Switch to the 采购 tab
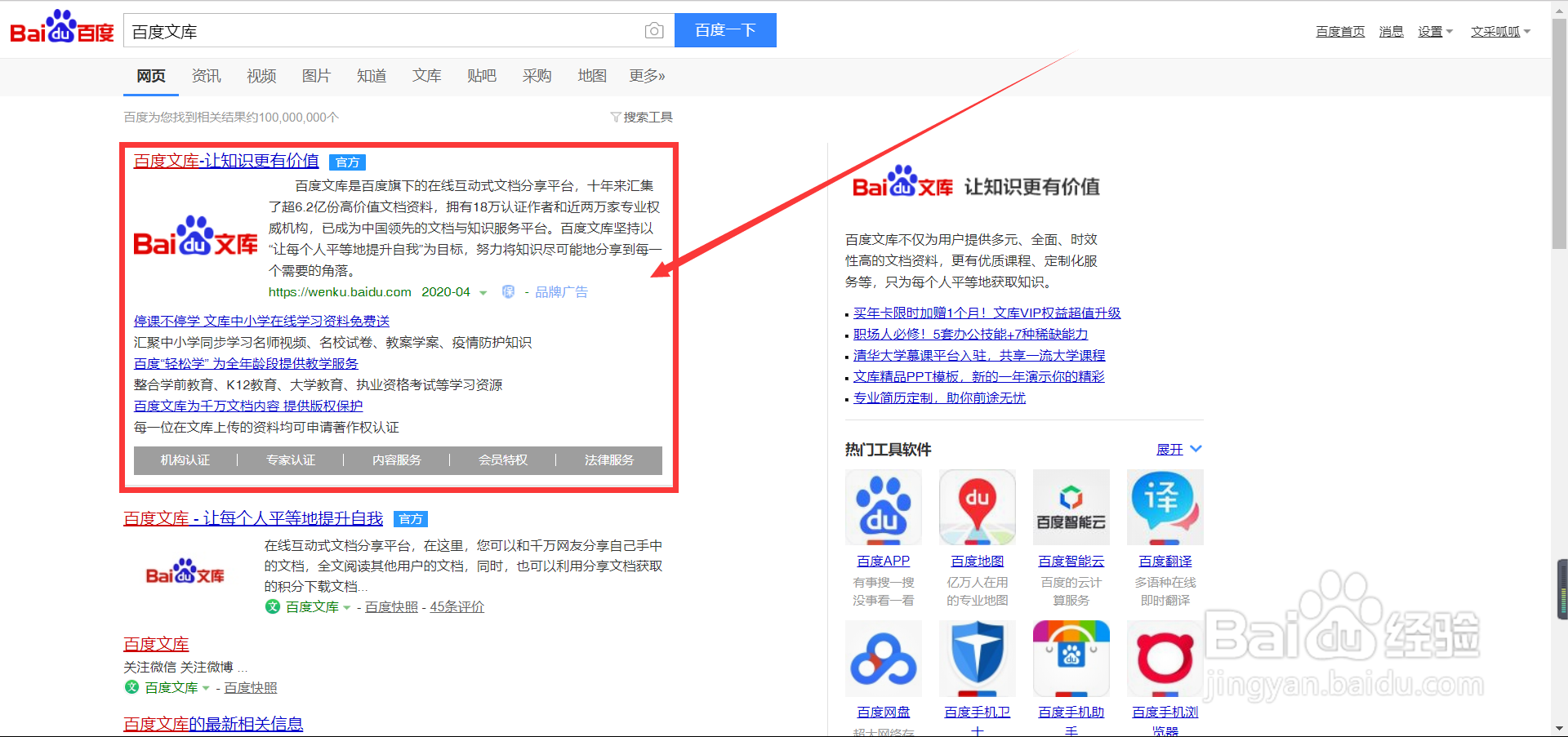1568x737 pixels. pyautogui.click(x=537, y=76)
